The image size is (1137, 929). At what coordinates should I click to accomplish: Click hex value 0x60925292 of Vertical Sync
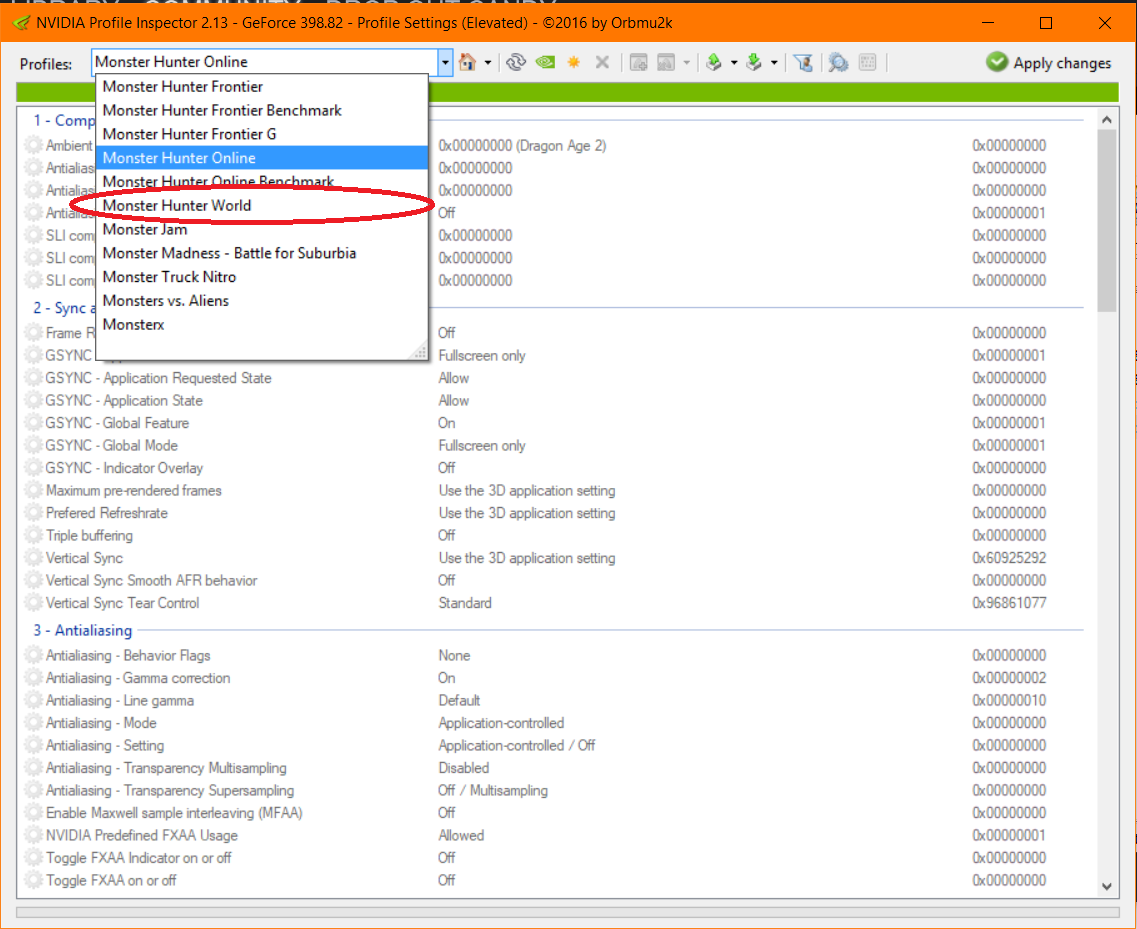(x=1009, y=558)
